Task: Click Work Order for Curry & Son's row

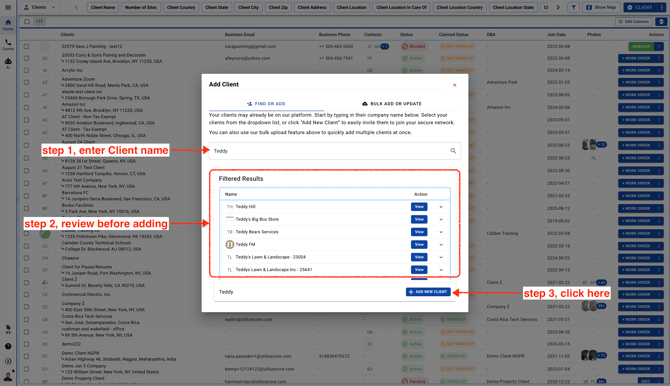Action: (x=637, y=58)
